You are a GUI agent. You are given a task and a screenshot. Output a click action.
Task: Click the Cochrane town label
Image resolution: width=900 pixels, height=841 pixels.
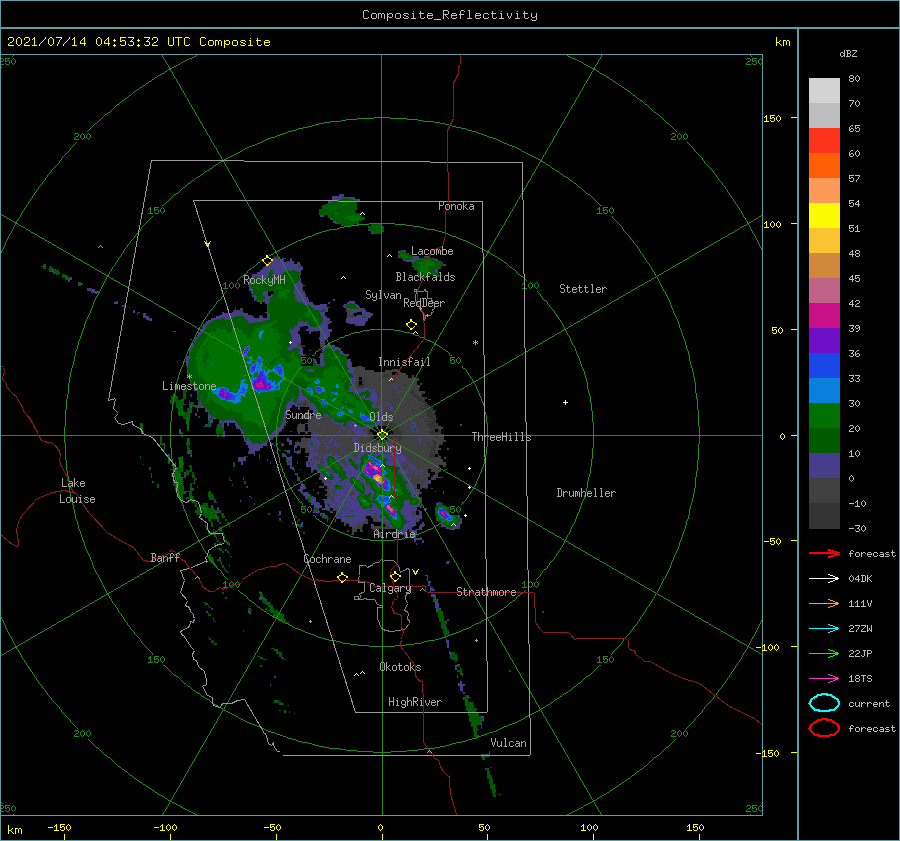click(327, 559)
